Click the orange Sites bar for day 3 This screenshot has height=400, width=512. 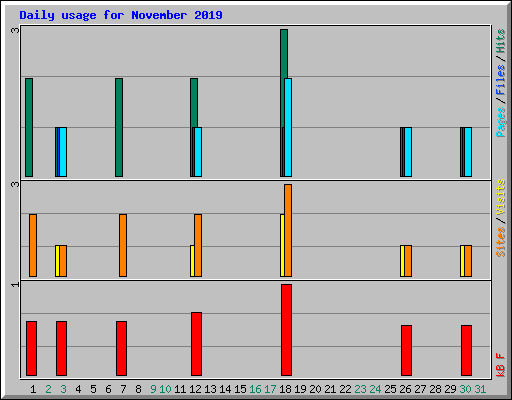[63, 261]
